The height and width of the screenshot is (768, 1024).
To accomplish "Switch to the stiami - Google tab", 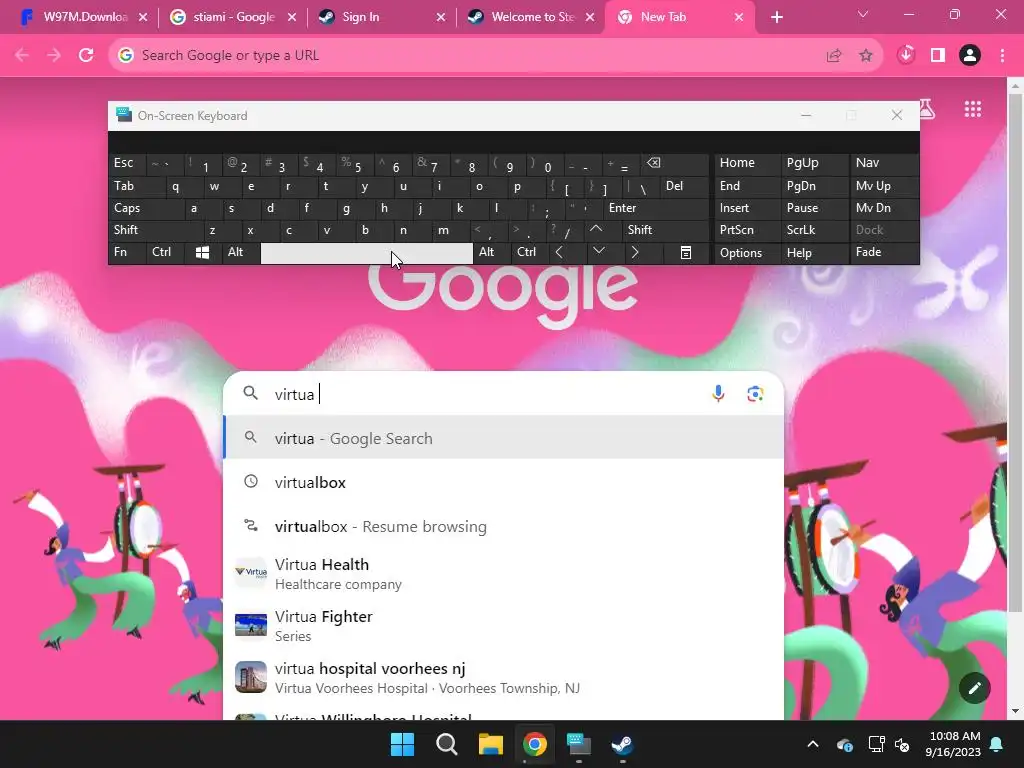I will pyautogui.click(x=232, y=17).
